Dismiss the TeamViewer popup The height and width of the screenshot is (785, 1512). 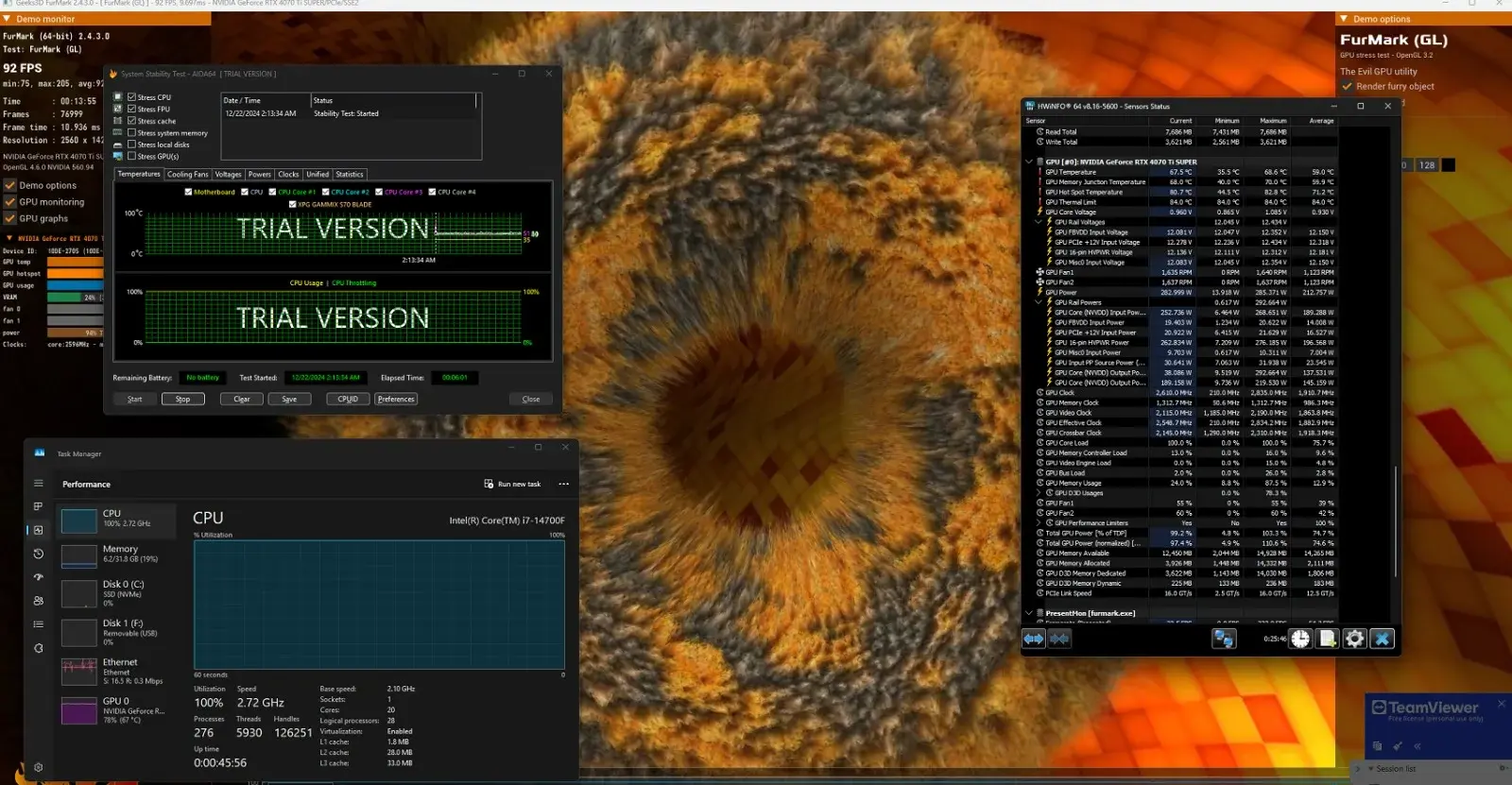click(x=1501, y=704)
